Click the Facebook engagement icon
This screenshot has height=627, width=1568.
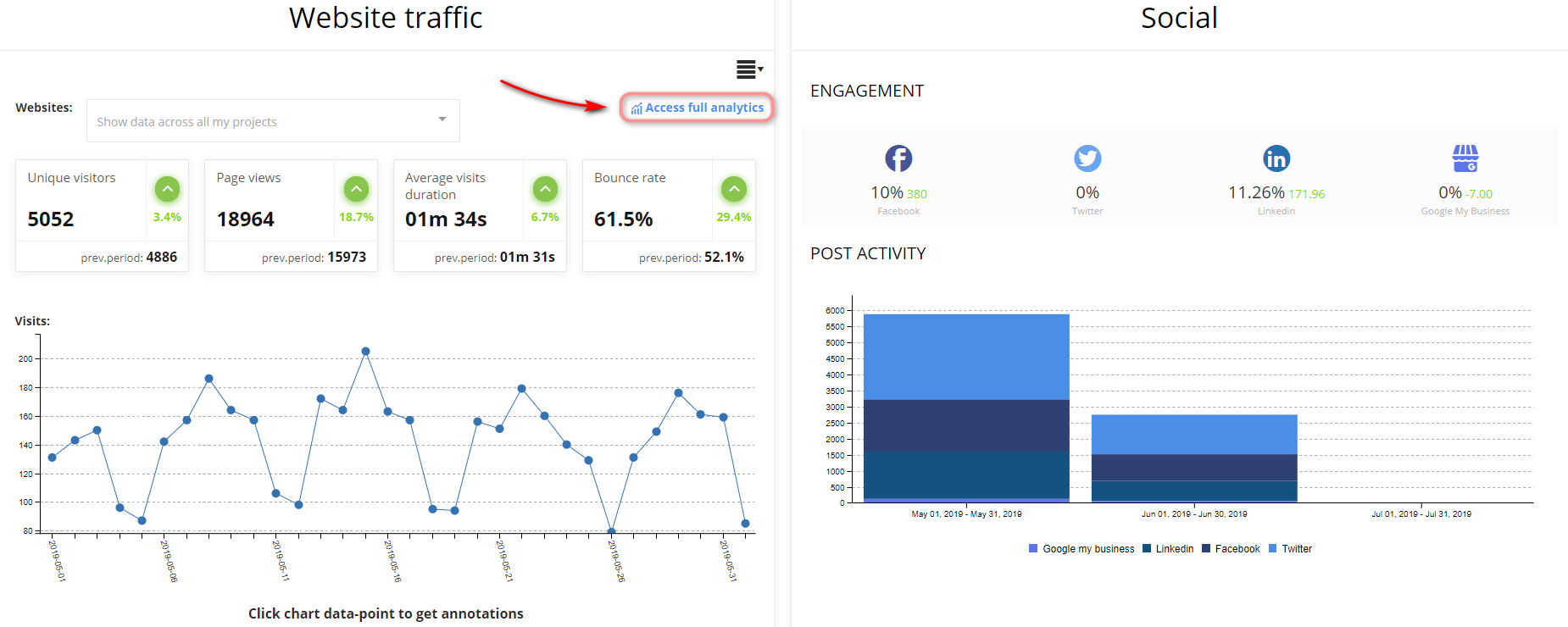[x=898, y=158]
